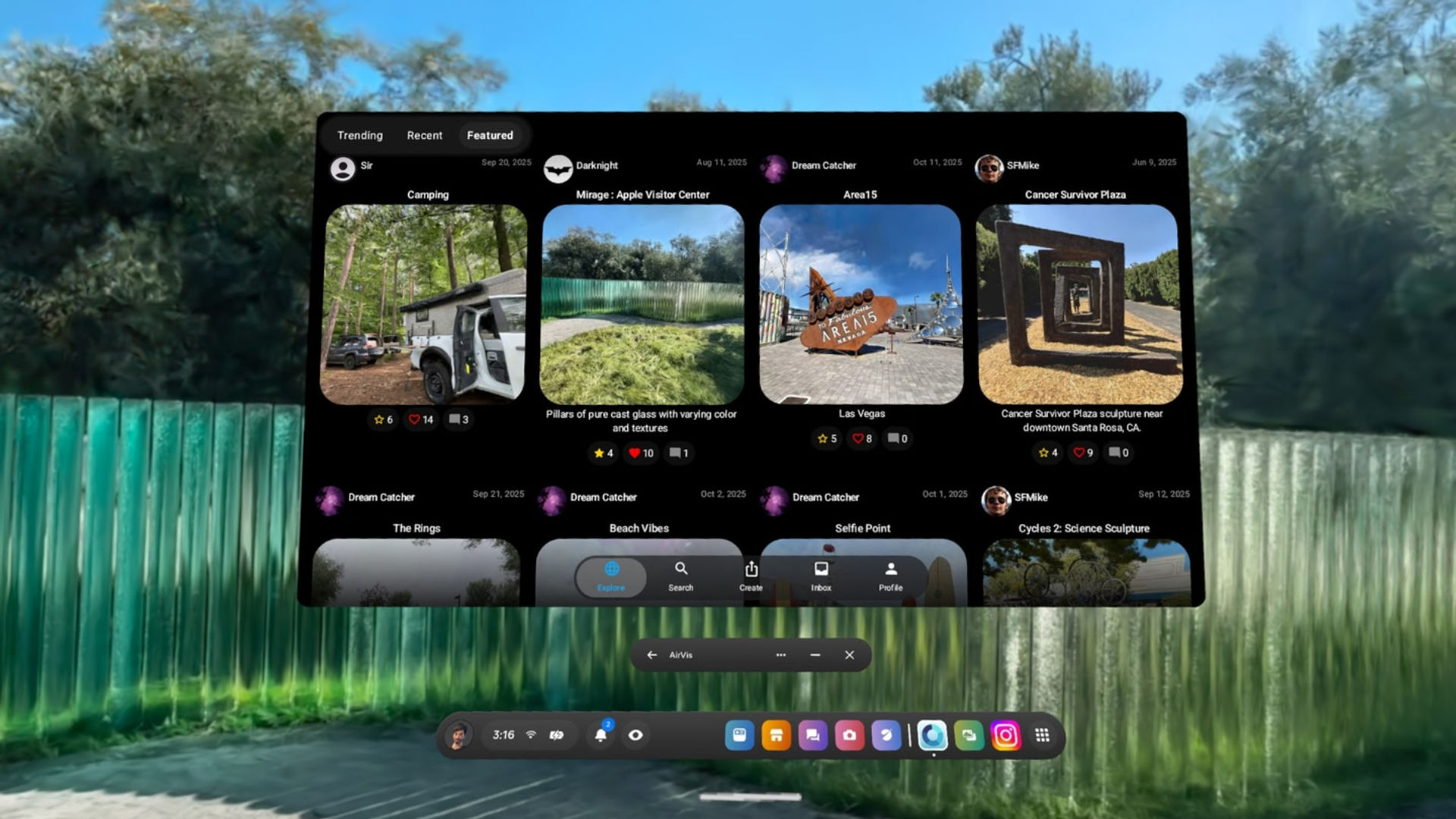Viewport: 1456px width, 819px height.
Task: Like the Cancer Survivor Plaza post
Action: click(1078, 453)
